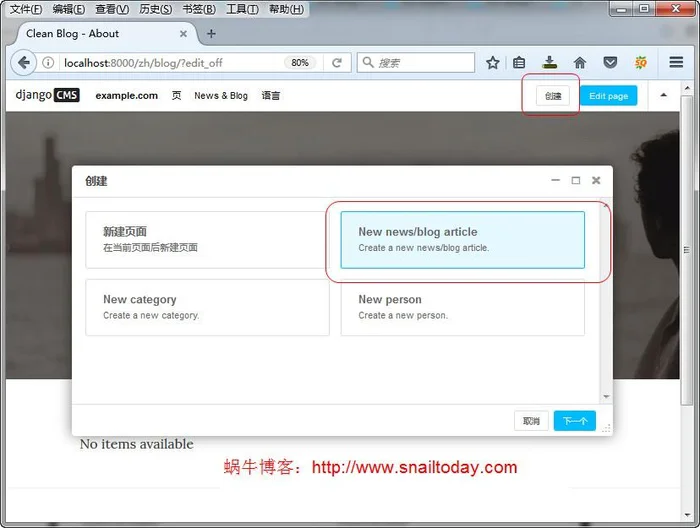700x528 pixels.
Task: Reload the page with refresh icon
Action: click(x=337, y=63)
